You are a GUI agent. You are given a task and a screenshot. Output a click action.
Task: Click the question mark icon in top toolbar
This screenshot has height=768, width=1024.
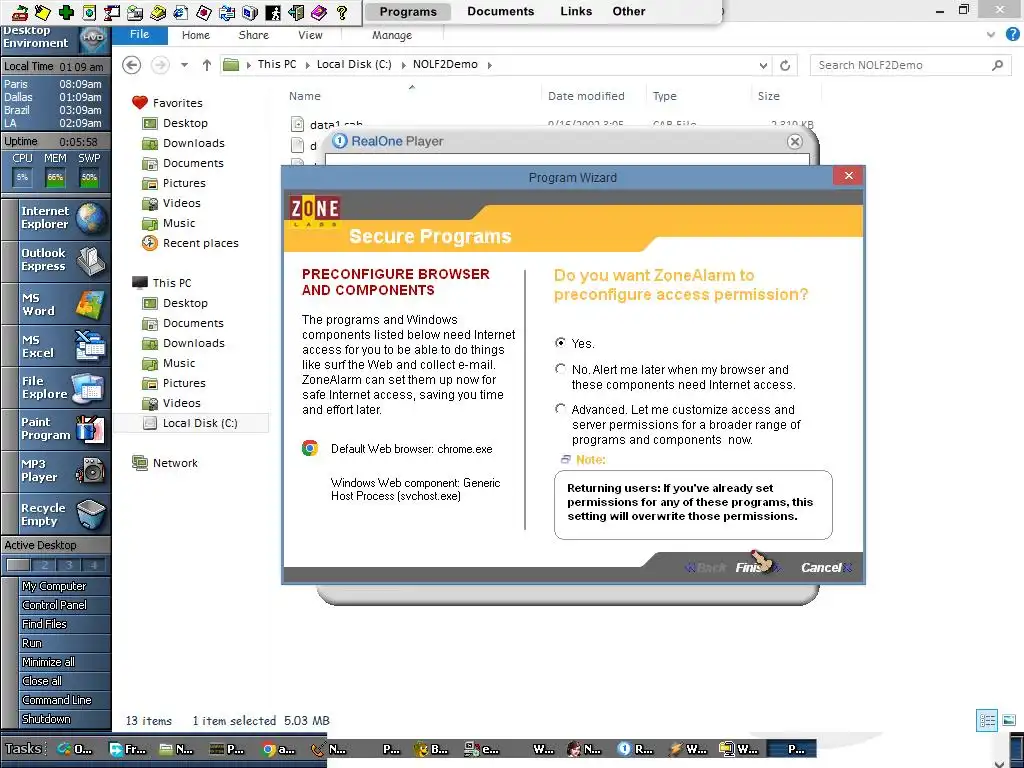coord(342,12)
